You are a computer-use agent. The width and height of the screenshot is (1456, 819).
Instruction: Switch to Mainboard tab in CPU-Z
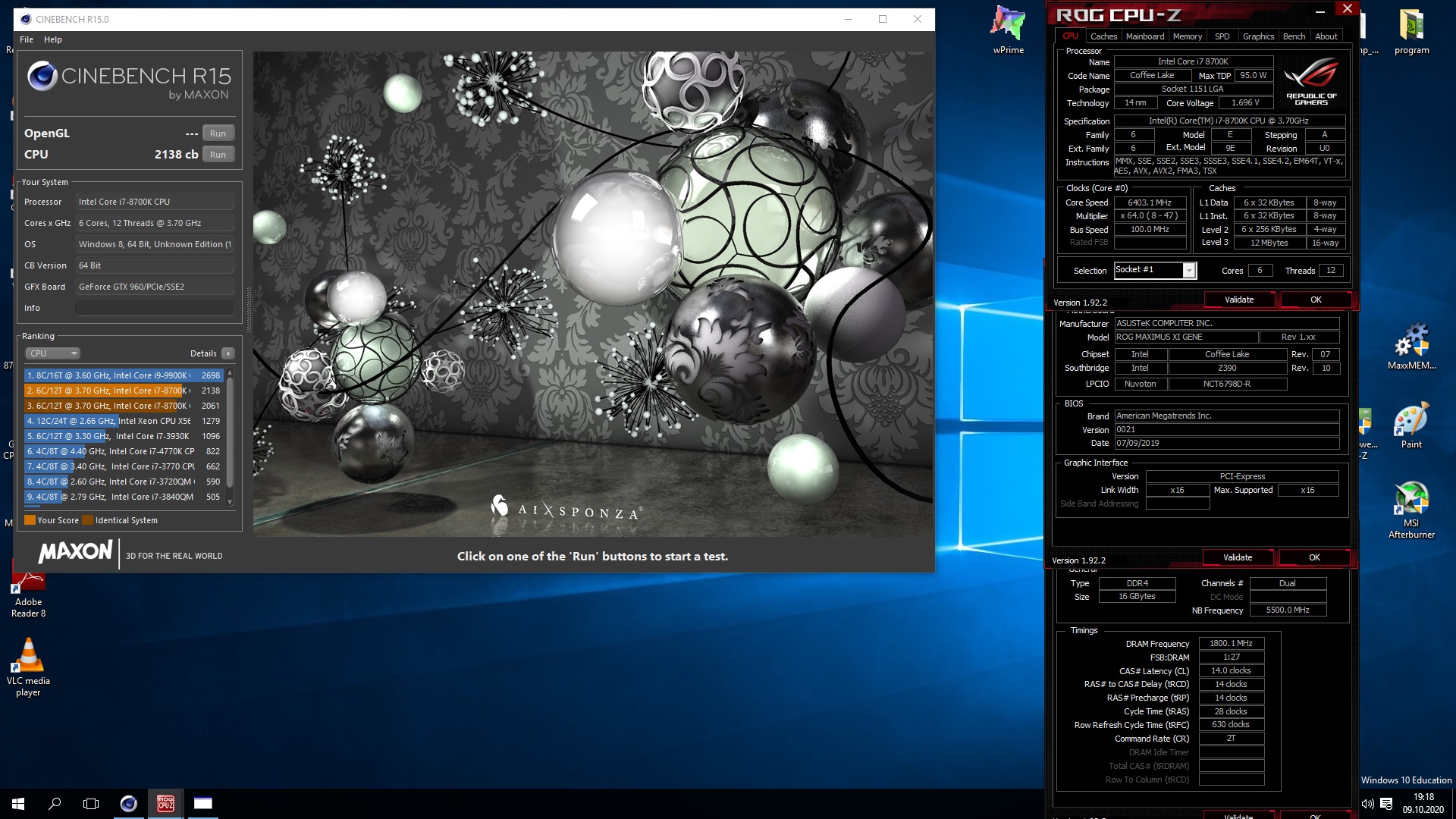1145,36
